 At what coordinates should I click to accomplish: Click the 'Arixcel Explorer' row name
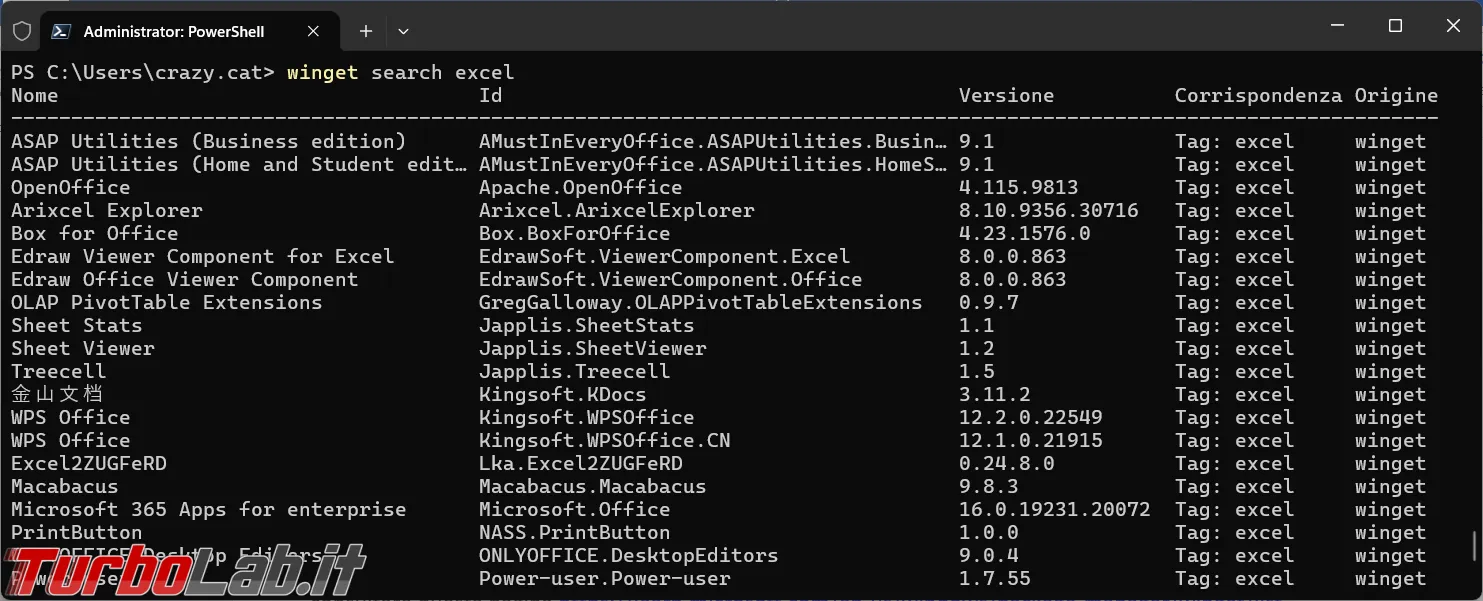pos(107,211)
